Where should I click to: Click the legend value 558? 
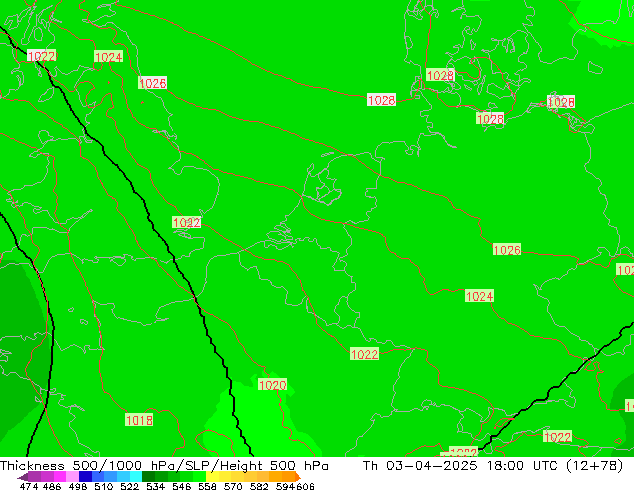click(x=207, y=486)
